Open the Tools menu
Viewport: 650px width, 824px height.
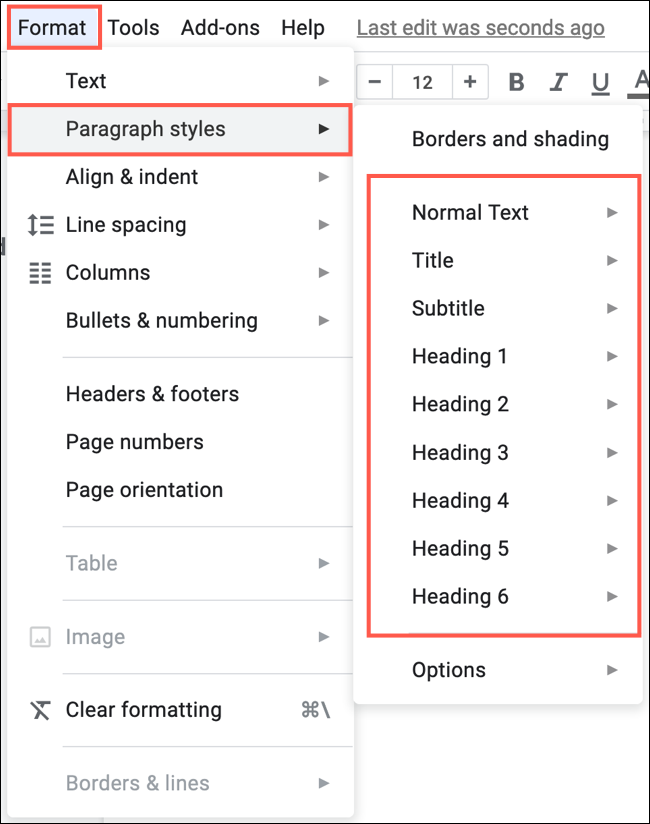click(x=133, y=28)
